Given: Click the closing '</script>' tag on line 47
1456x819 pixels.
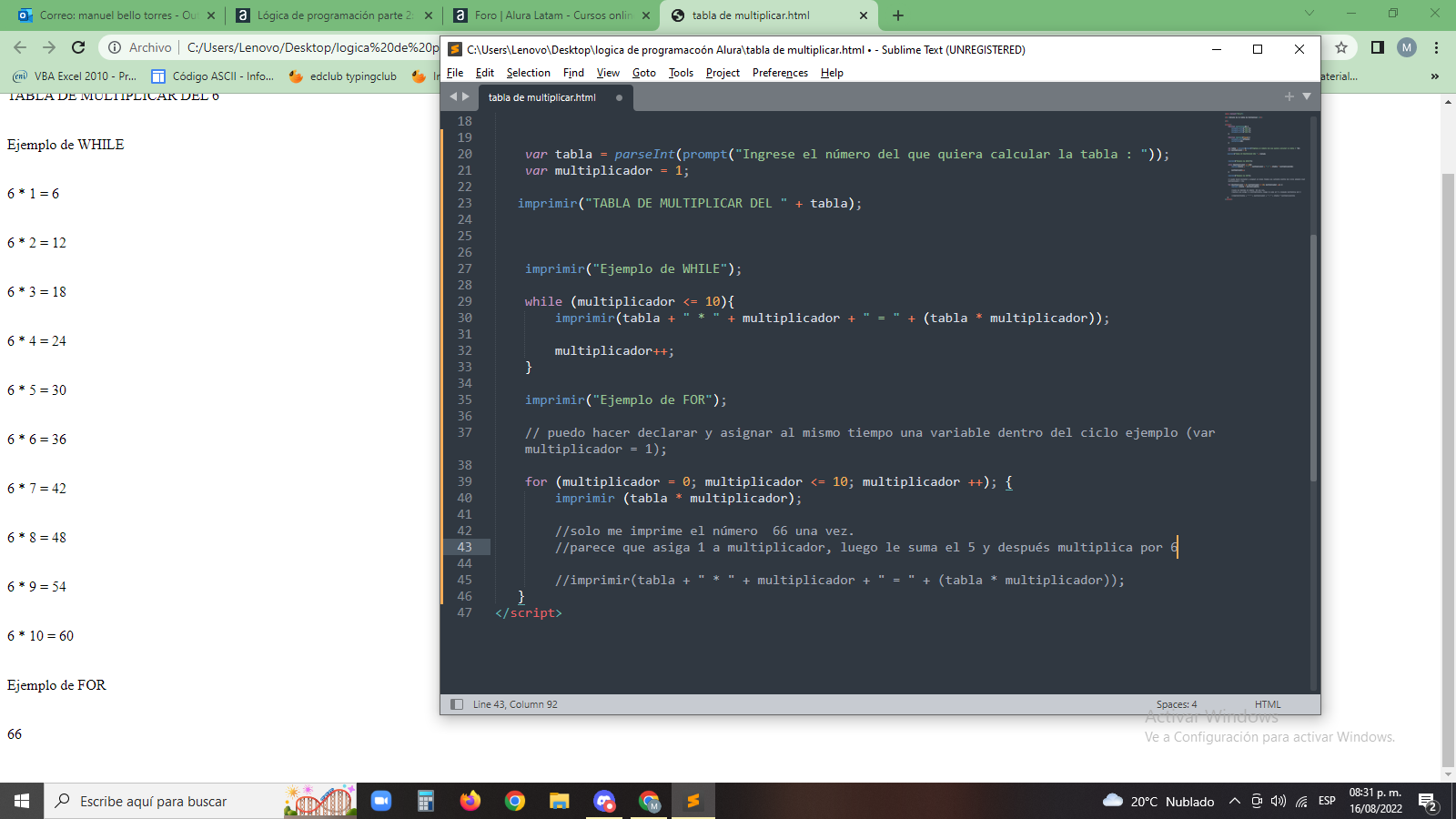Looking at the screenshot, I should [x=529, y=612].
